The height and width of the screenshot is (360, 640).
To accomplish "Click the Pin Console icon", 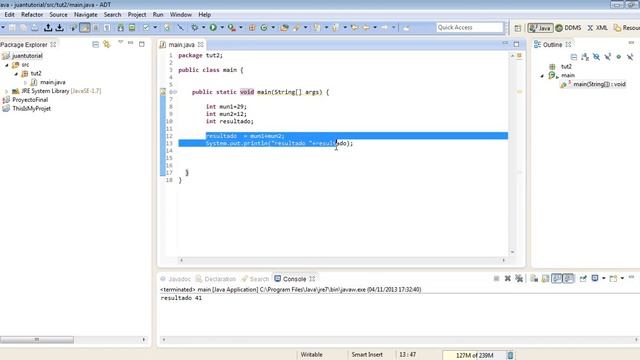I will (x=583, y=278).
